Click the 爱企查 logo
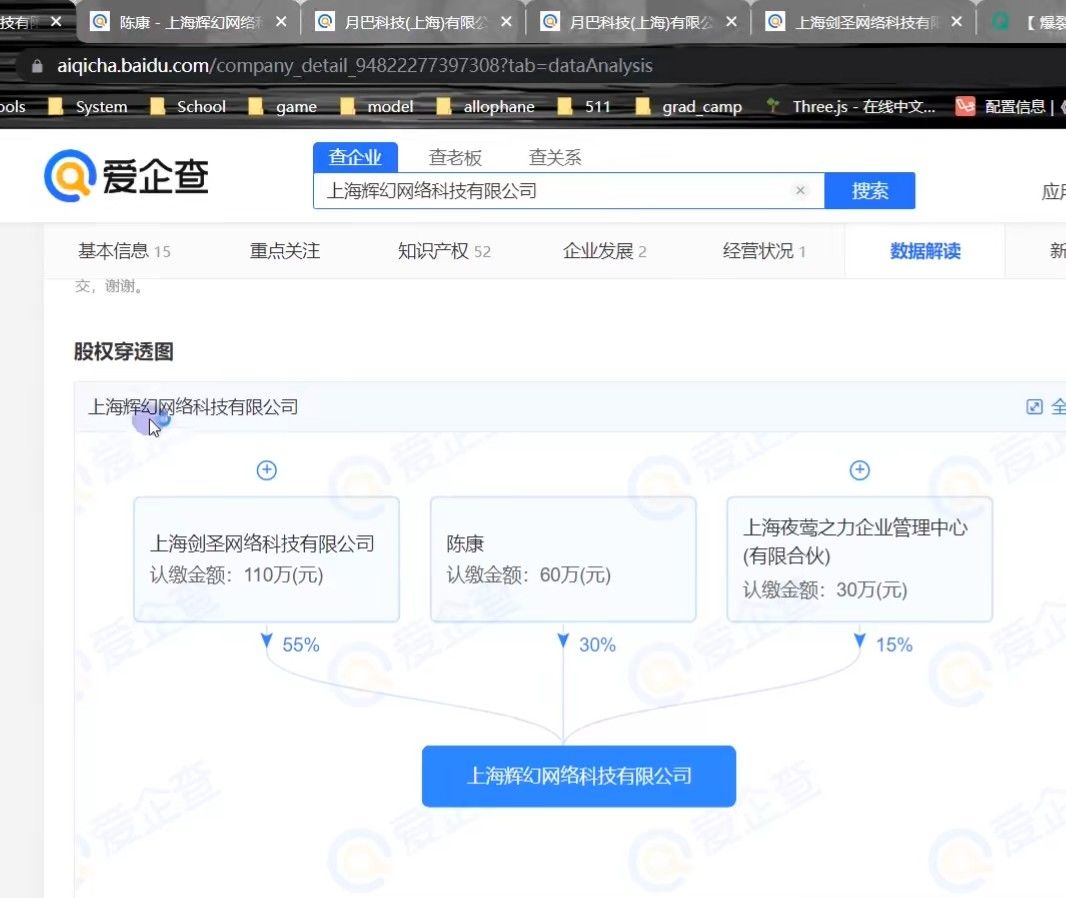The image size is (1066, 898). coord(126,176)
